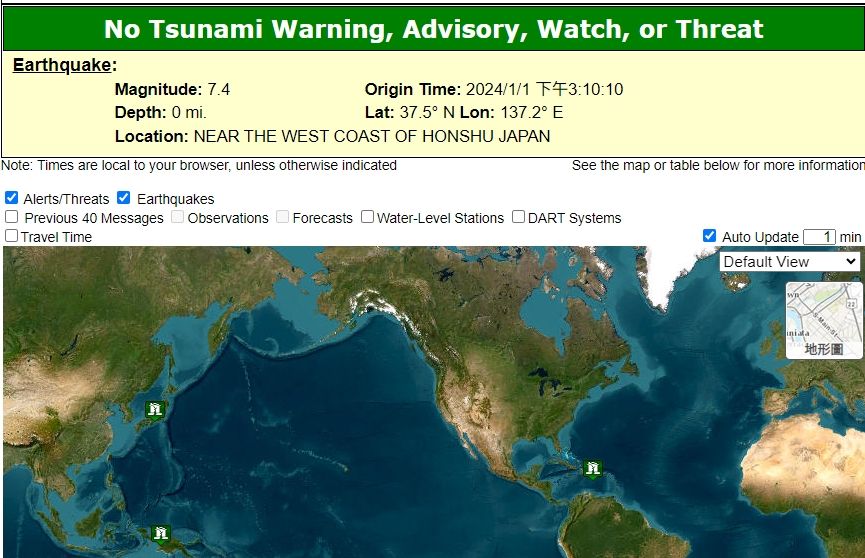Click the Auto Update minutes field
The width and height of the screenshot is (865, 558).
point(819,237)
